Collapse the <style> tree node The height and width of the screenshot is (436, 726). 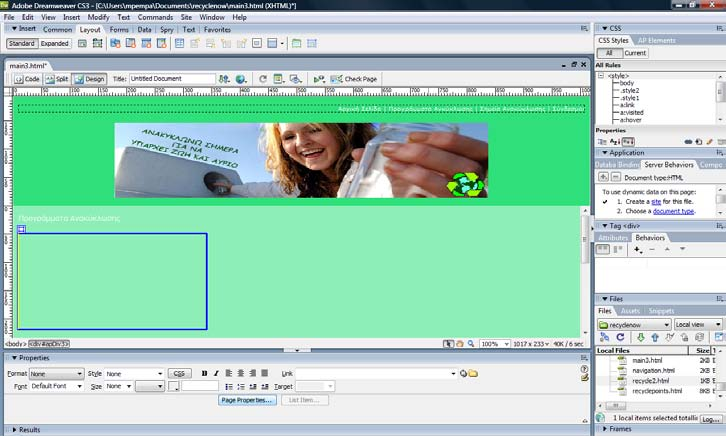601,75
